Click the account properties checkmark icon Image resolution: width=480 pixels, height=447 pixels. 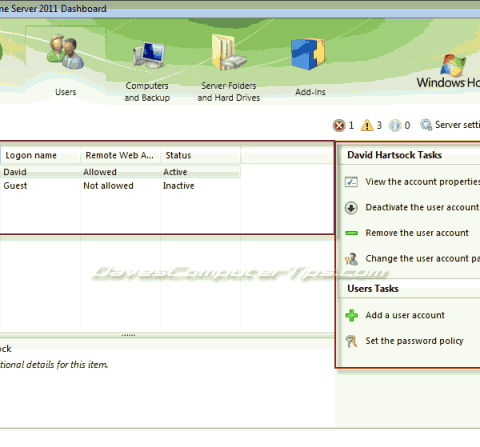click(351, 182)
